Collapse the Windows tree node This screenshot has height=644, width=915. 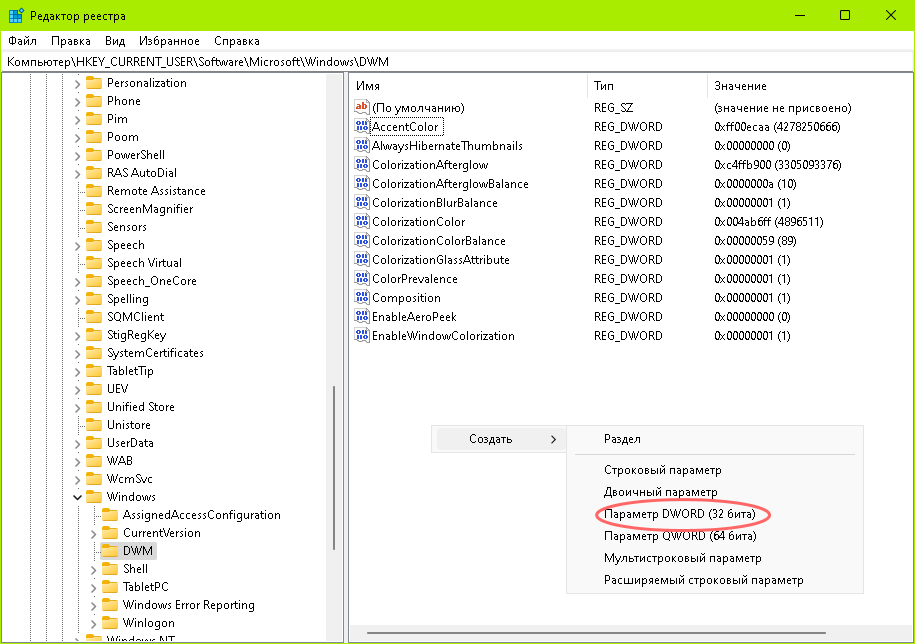pyautogui.click(x=77, y=497)
